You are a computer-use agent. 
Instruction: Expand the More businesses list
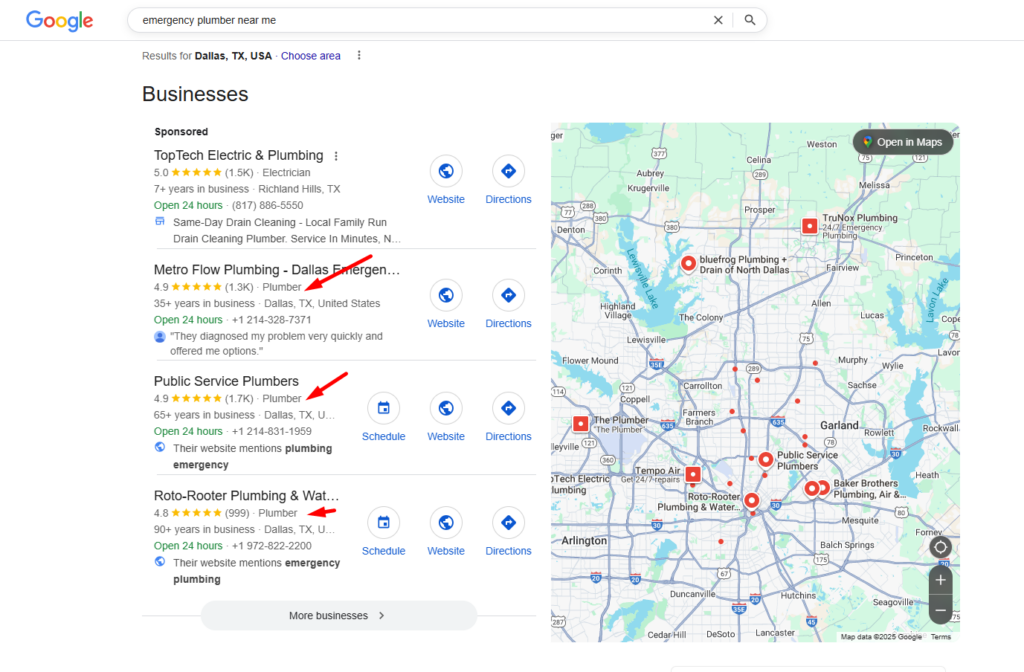click(x=338, y=615)
